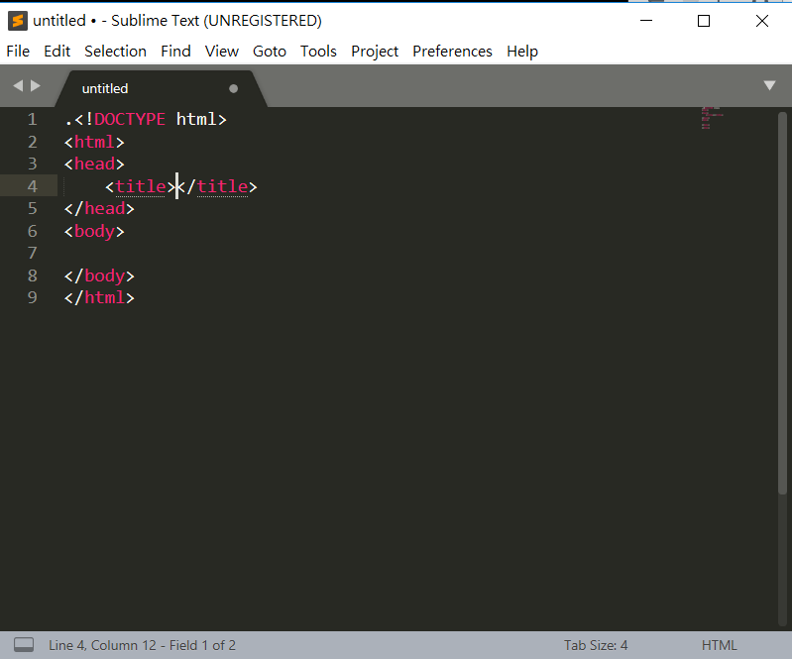Click line number 9 in the gutter

[32, 297]
